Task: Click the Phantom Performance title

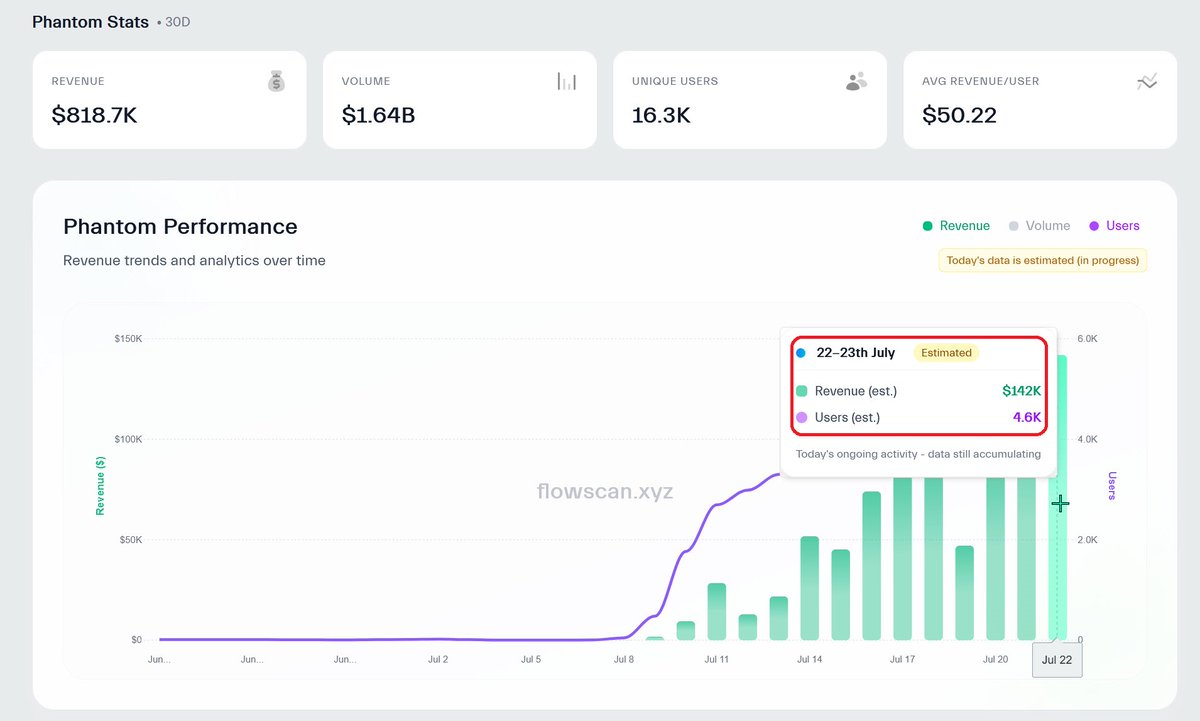Action: coord(180,227)
